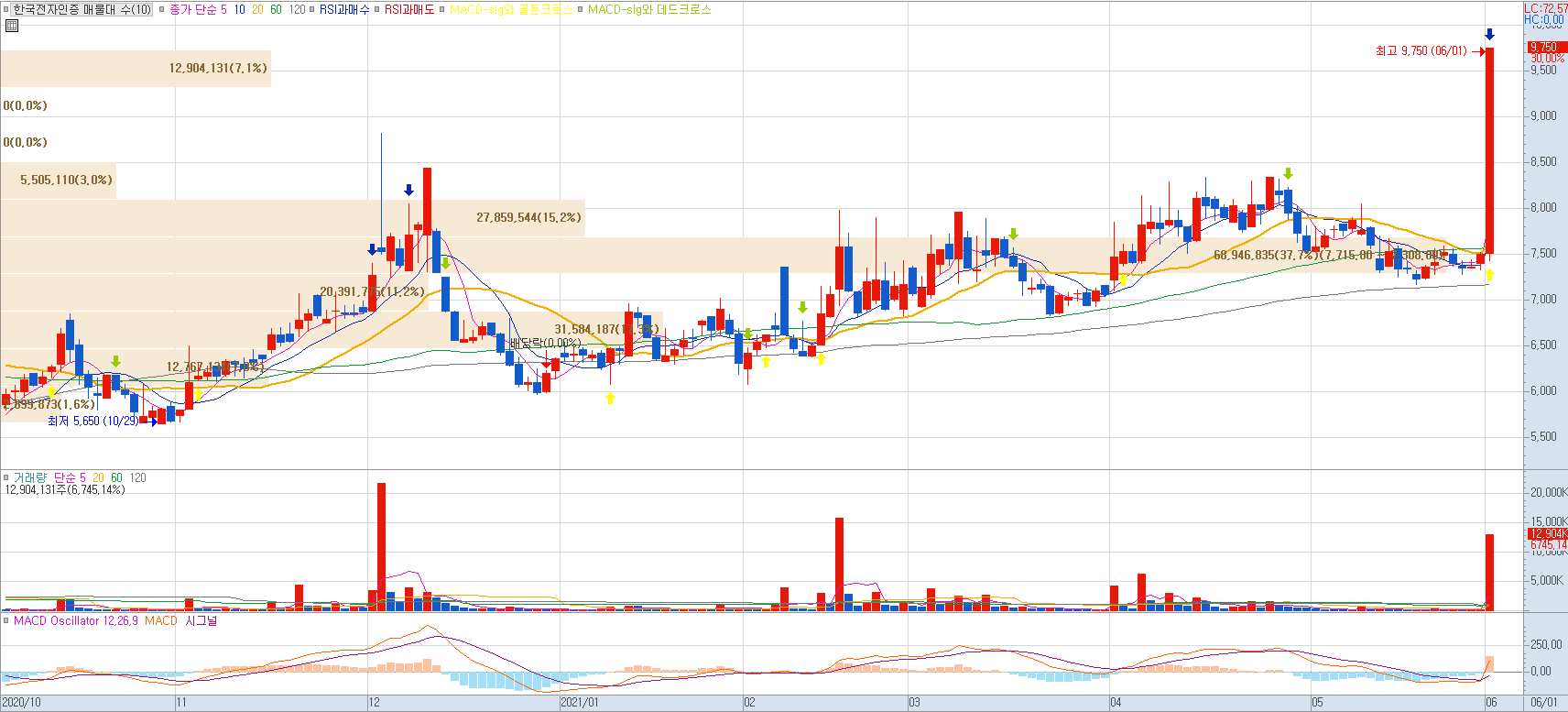Click the 배당락(0.00%) ex-dividend label
This screenshot has height=712, width=1568.
546,344
